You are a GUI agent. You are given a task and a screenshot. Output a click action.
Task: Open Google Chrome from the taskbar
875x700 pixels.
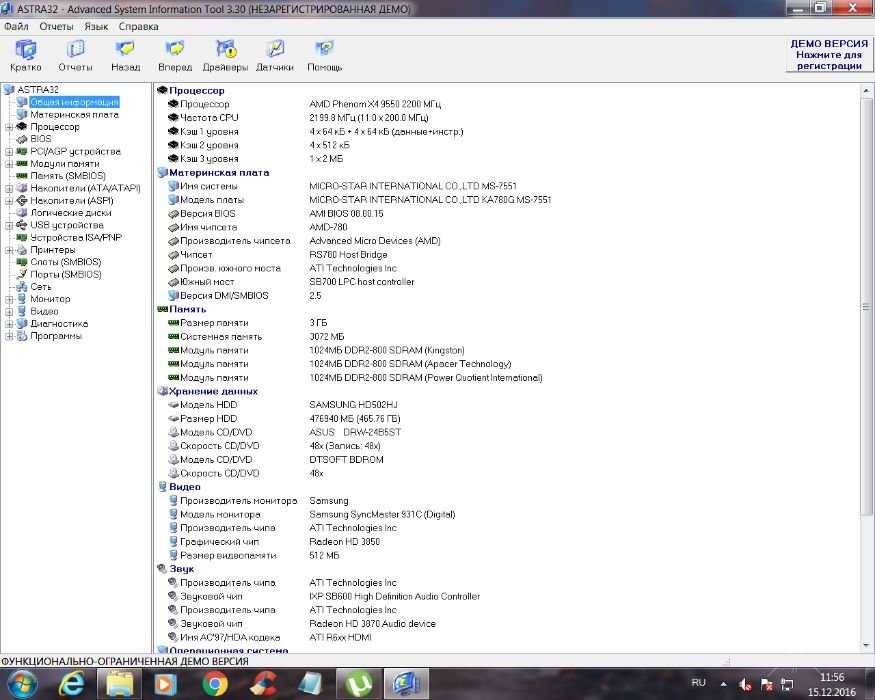tap(215, 684)
